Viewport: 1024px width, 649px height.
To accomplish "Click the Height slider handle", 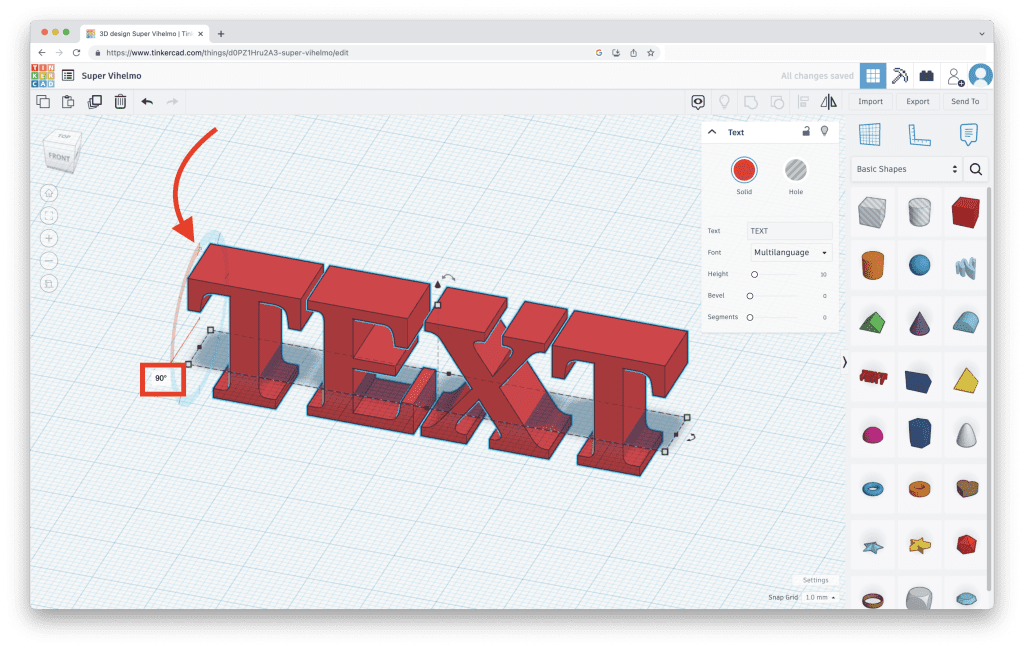I will pos(754,274).
